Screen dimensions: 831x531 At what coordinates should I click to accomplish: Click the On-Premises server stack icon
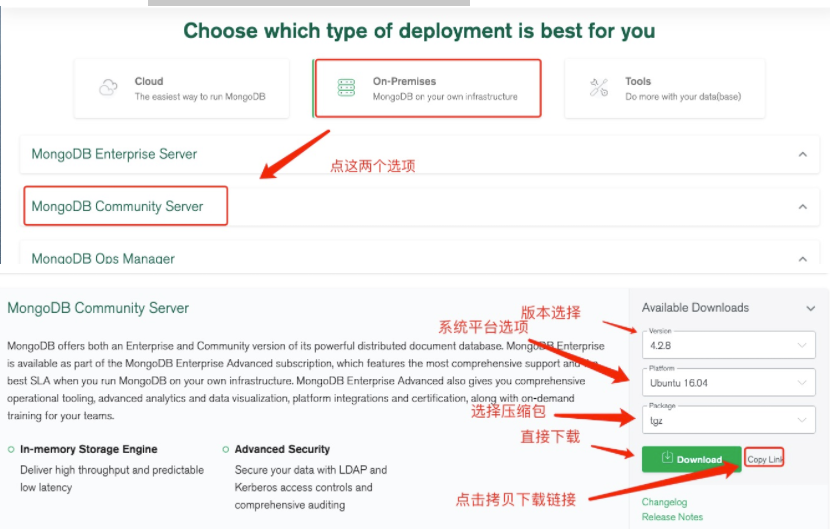click(x=347, y=87)
